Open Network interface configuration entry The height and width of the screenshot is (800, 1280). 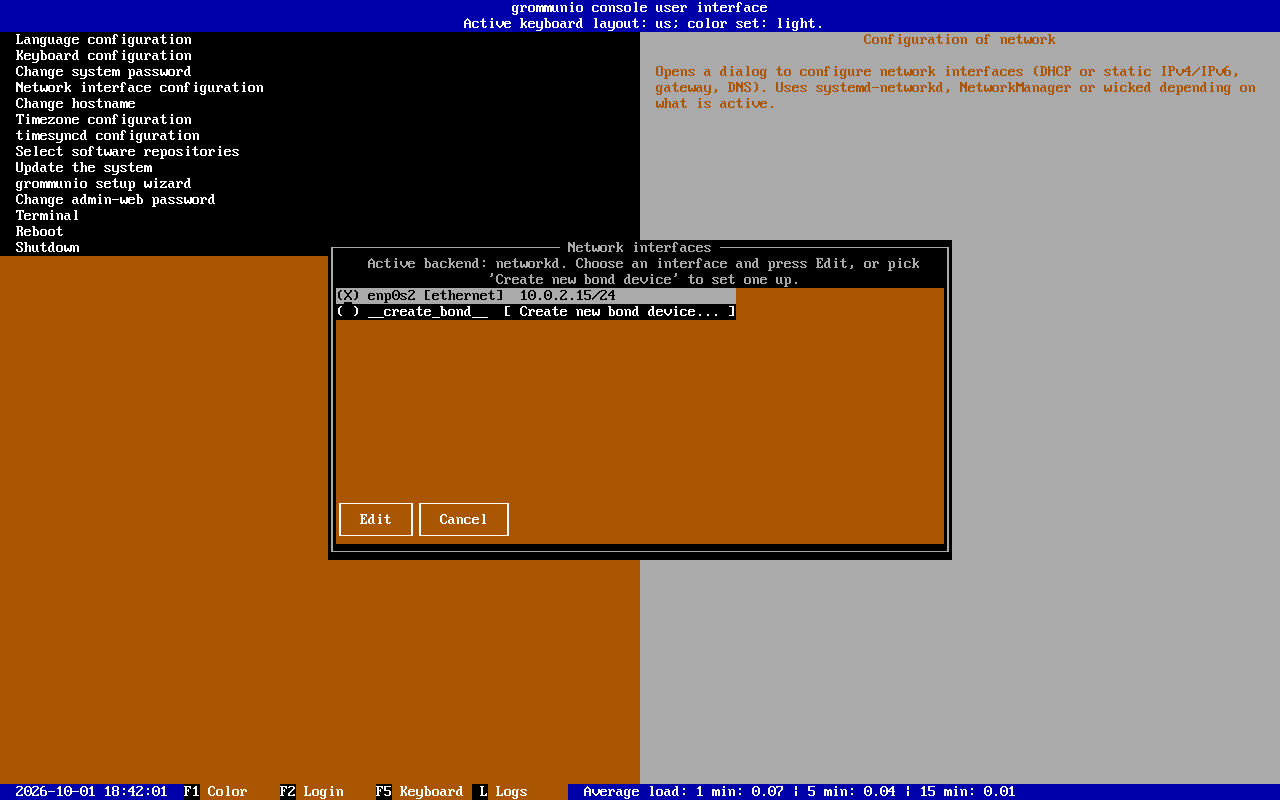pyautogui.click(x=140, y=88)
